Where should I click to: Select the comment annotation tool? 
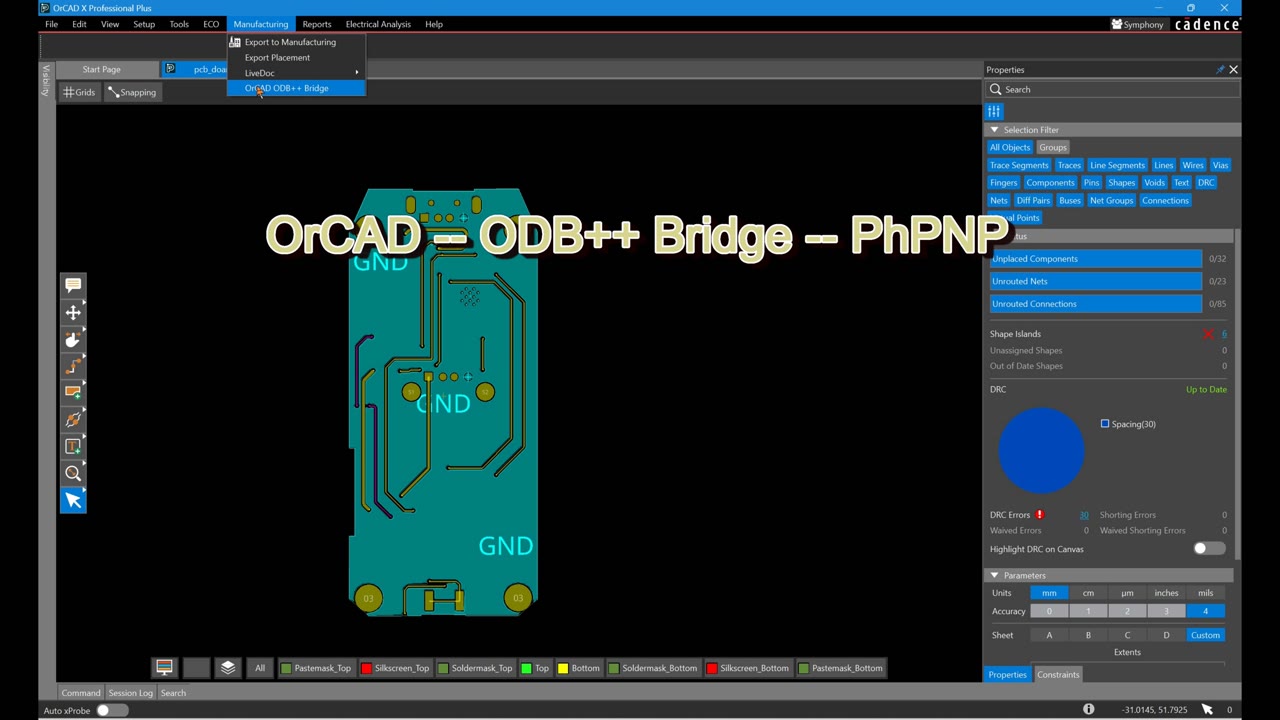point(73,285)
